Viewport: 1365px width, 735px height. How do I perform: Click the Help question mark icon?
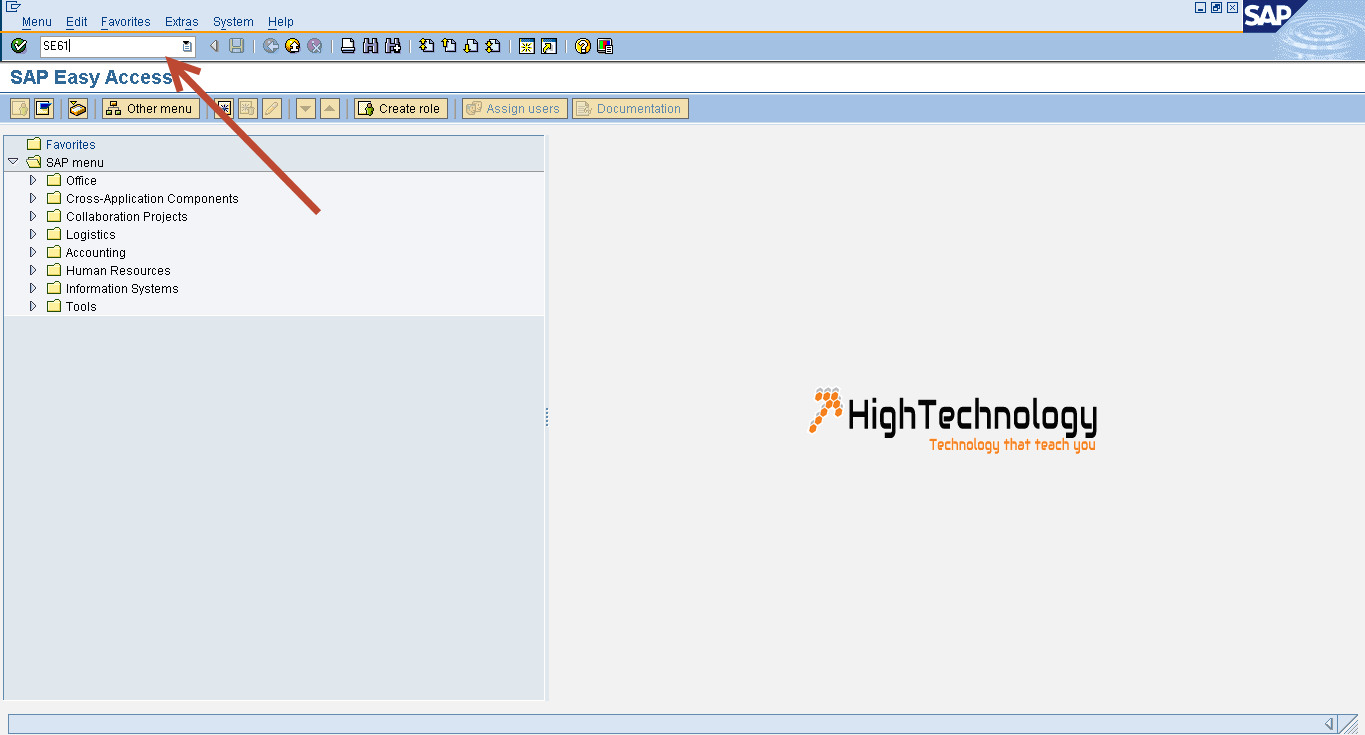pos(583,45)
